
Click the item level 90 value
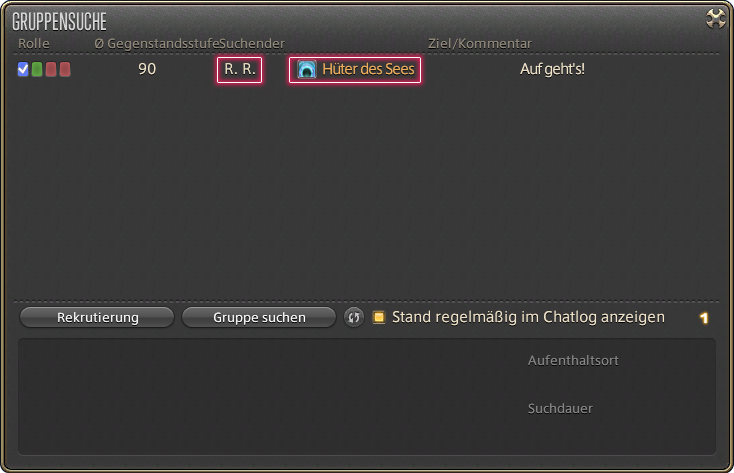point(147,69)
